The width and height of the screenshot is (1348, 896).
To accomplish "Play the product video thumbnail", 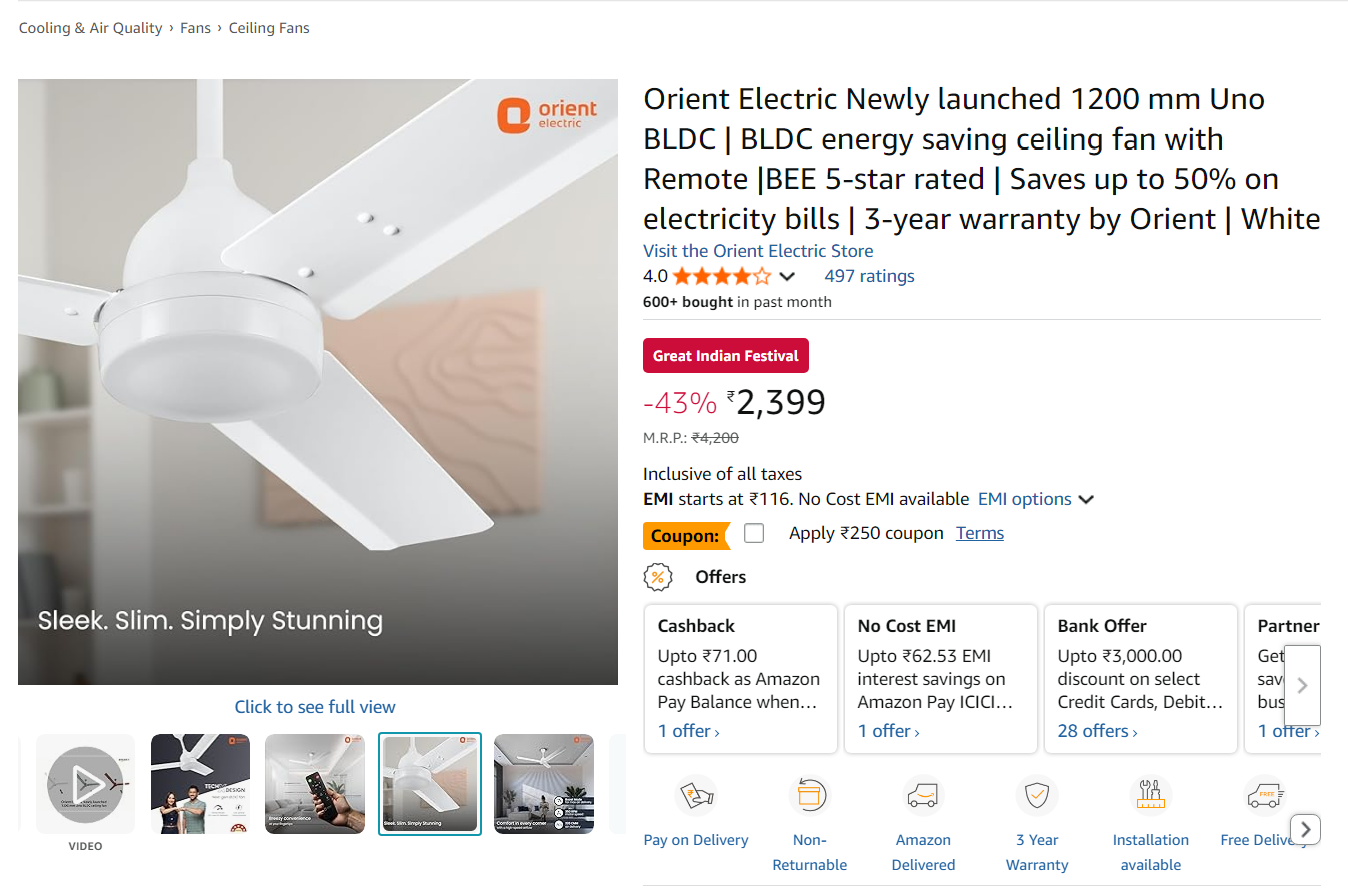I will point(85,785).
